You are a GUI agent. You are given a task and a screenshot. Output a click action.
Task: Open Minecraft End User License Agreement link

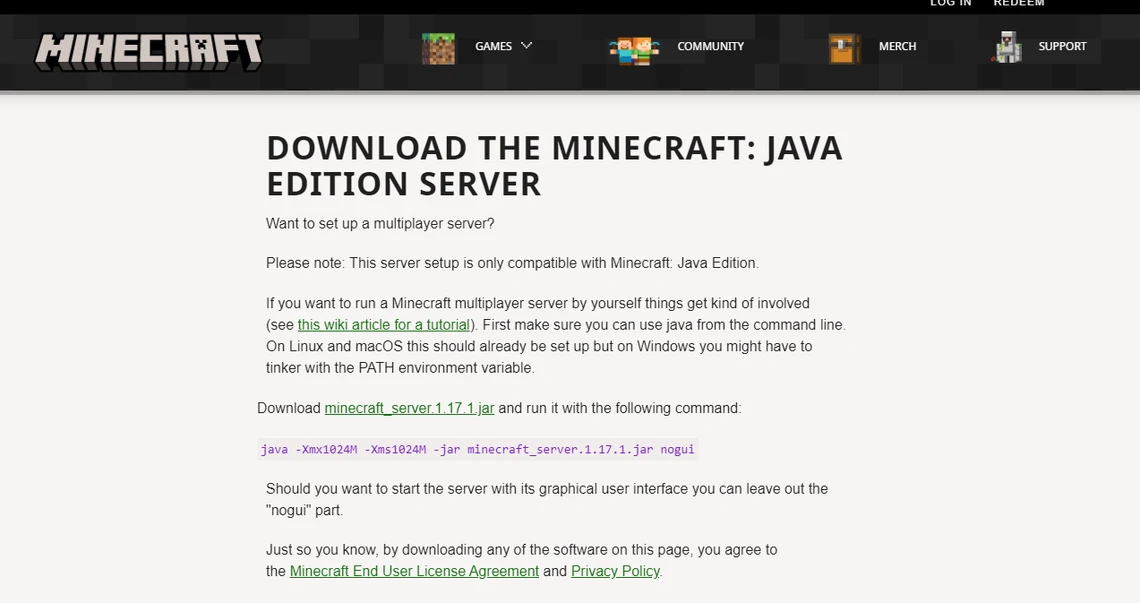pyautogui.click(x=414, y=571)
